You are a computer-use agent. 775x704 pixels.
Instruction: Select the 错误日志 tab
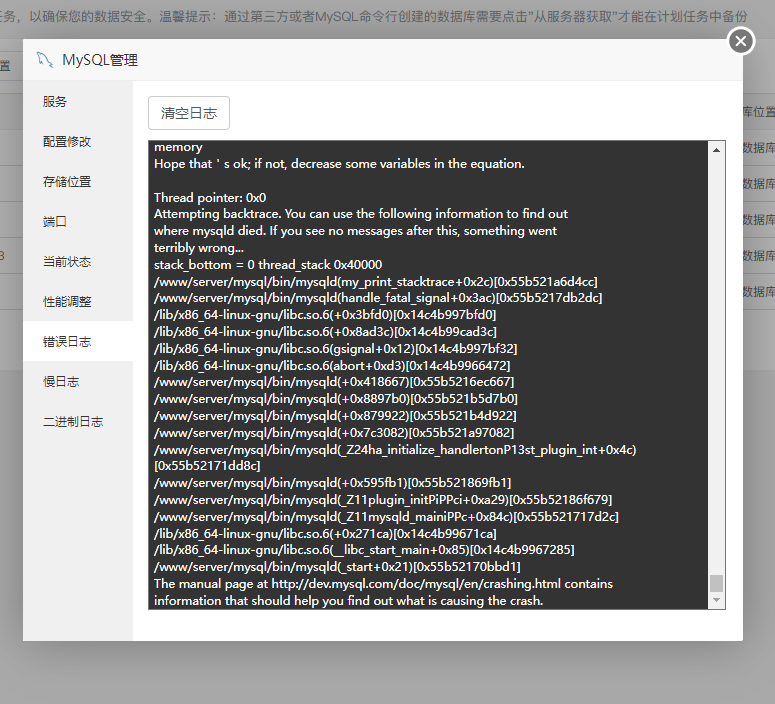click(x=78, y=341)
